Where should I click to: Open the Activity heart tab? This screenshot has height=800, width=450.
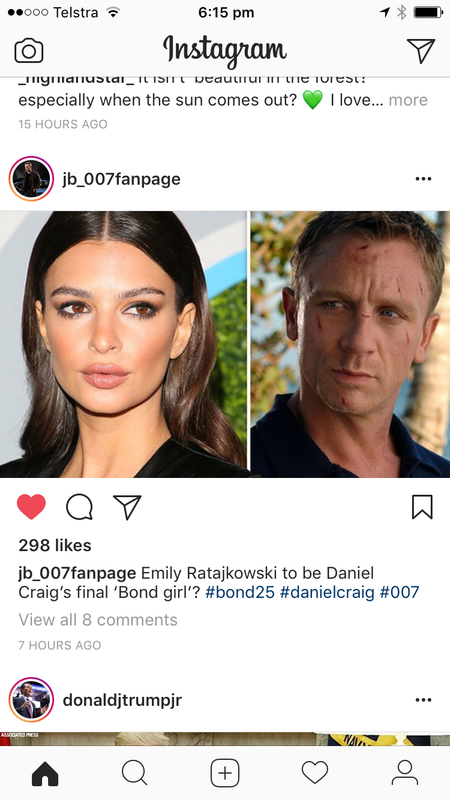[x=315, y=773]
